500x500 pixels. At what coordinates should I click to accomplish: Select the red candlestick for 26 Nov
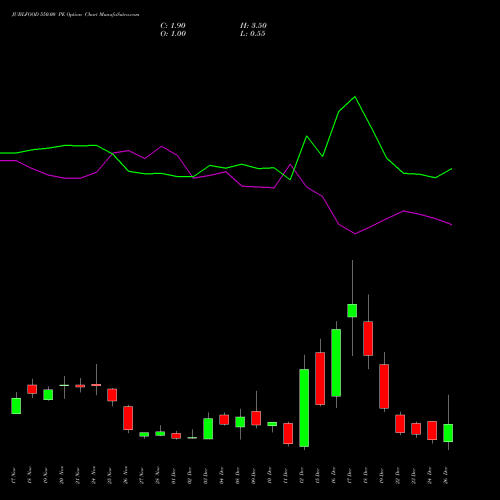coord(128,418)
